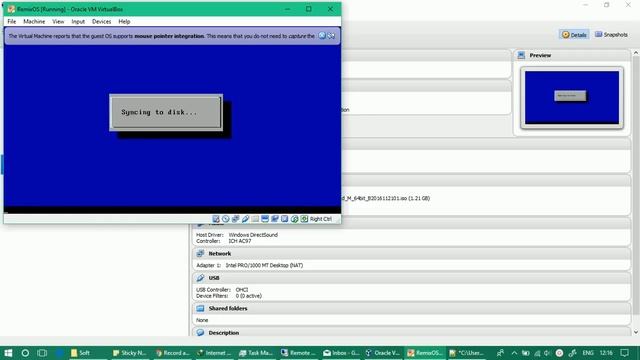The width and height of the screenshot is (640, 360).
Task: Click the mouse integration status icon
Action: [294, 219]
